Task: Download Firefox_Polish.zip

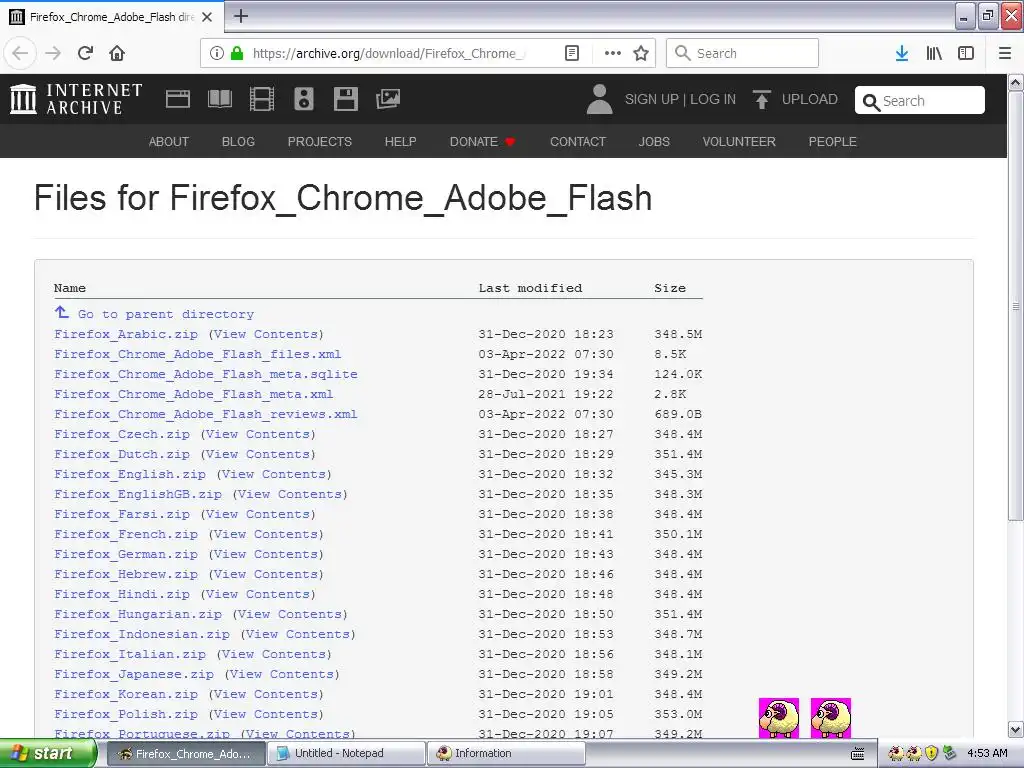Action: pyautogui.click(x=125, y=714)
